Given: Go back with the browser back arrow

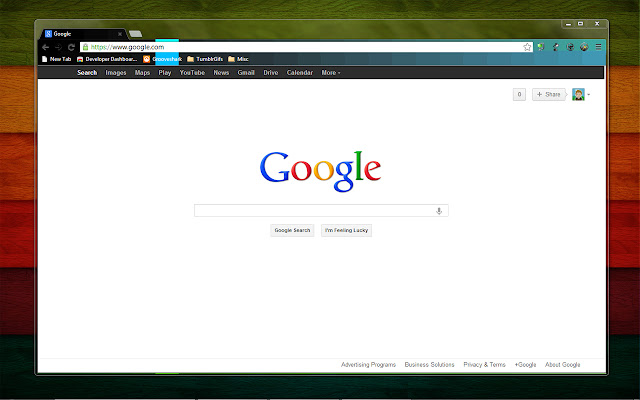Looking at the screenshot, I should 45,47.
